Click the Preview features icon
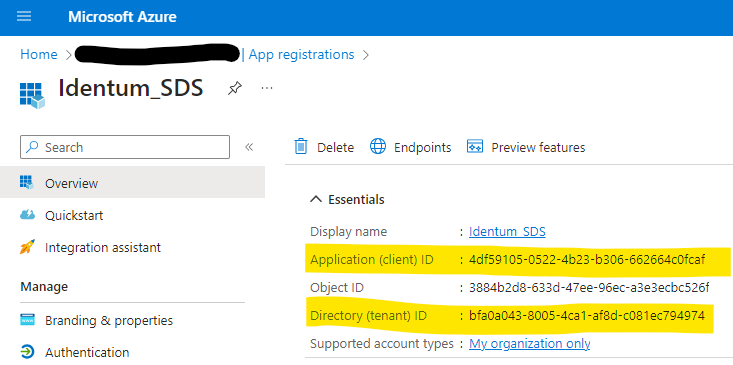Image resolution: width=733 pixels, height=365 pixels. pos(475,147)
